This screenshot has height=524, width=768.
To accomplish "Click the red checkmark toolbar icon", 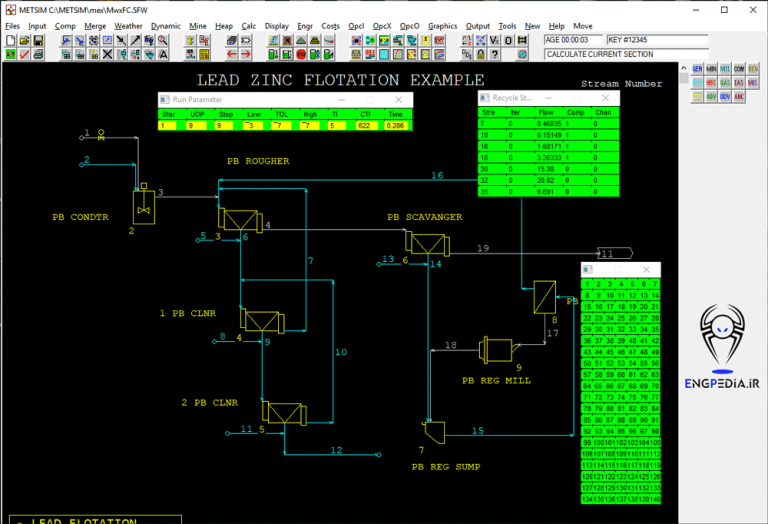I will [24, 54].
